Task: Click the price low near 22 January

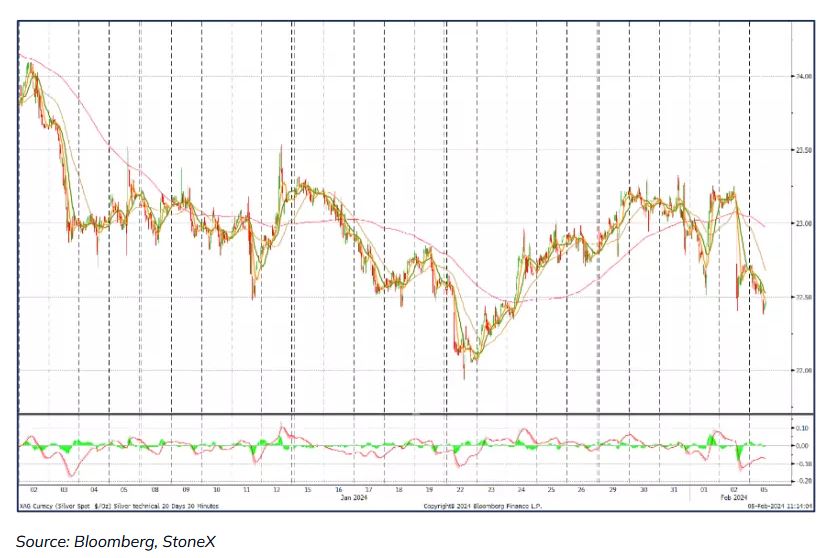Action: [464, 376]
